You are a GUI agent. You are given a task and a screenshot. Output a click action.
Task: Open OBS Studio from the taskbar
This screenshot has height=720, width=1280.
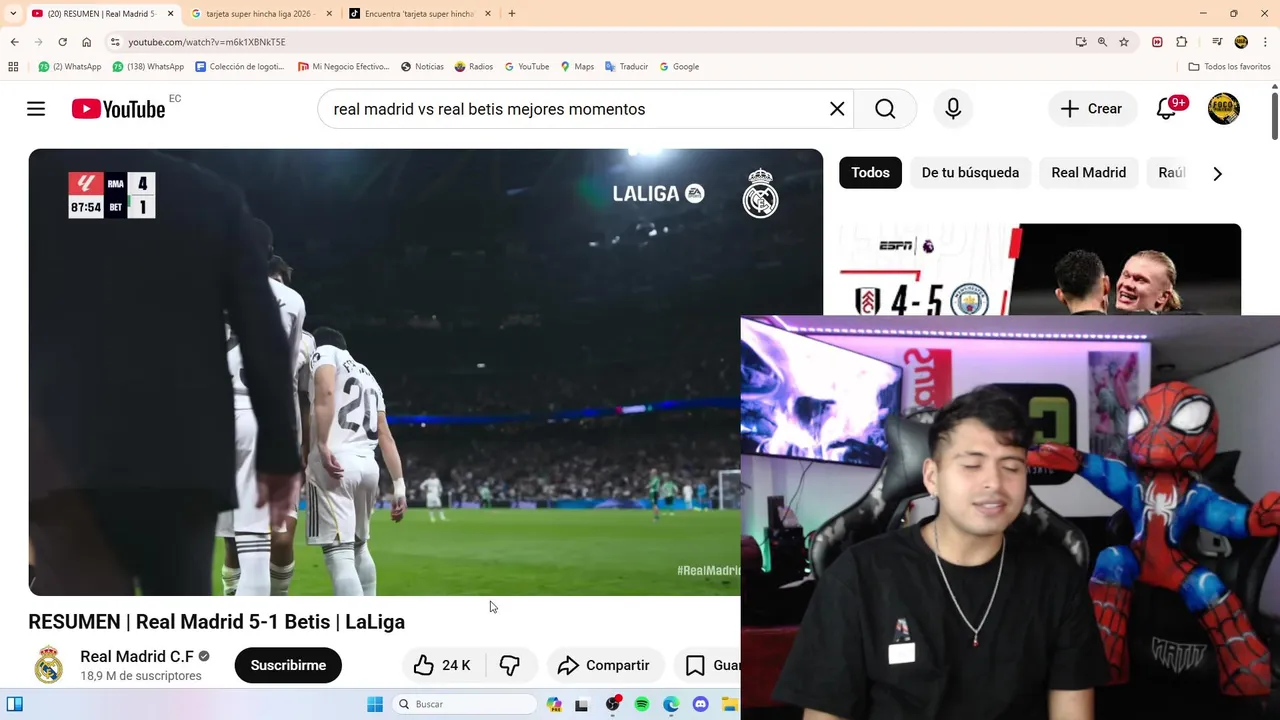pyautogui.click(x=613, y=704)
